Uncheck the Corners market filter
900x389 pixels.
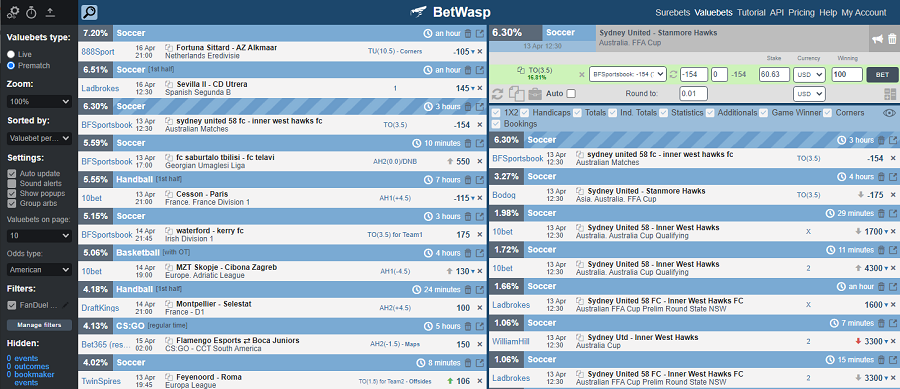click(827, 112)
